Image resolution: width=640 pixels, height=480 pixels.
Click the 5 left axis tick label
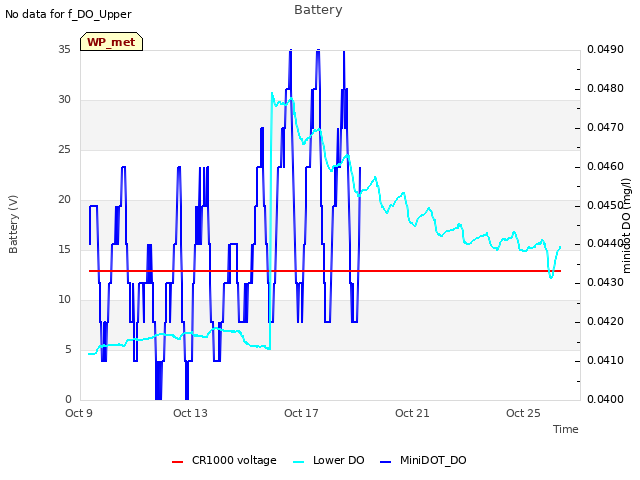pyautogui.click(x=68, y=349)
